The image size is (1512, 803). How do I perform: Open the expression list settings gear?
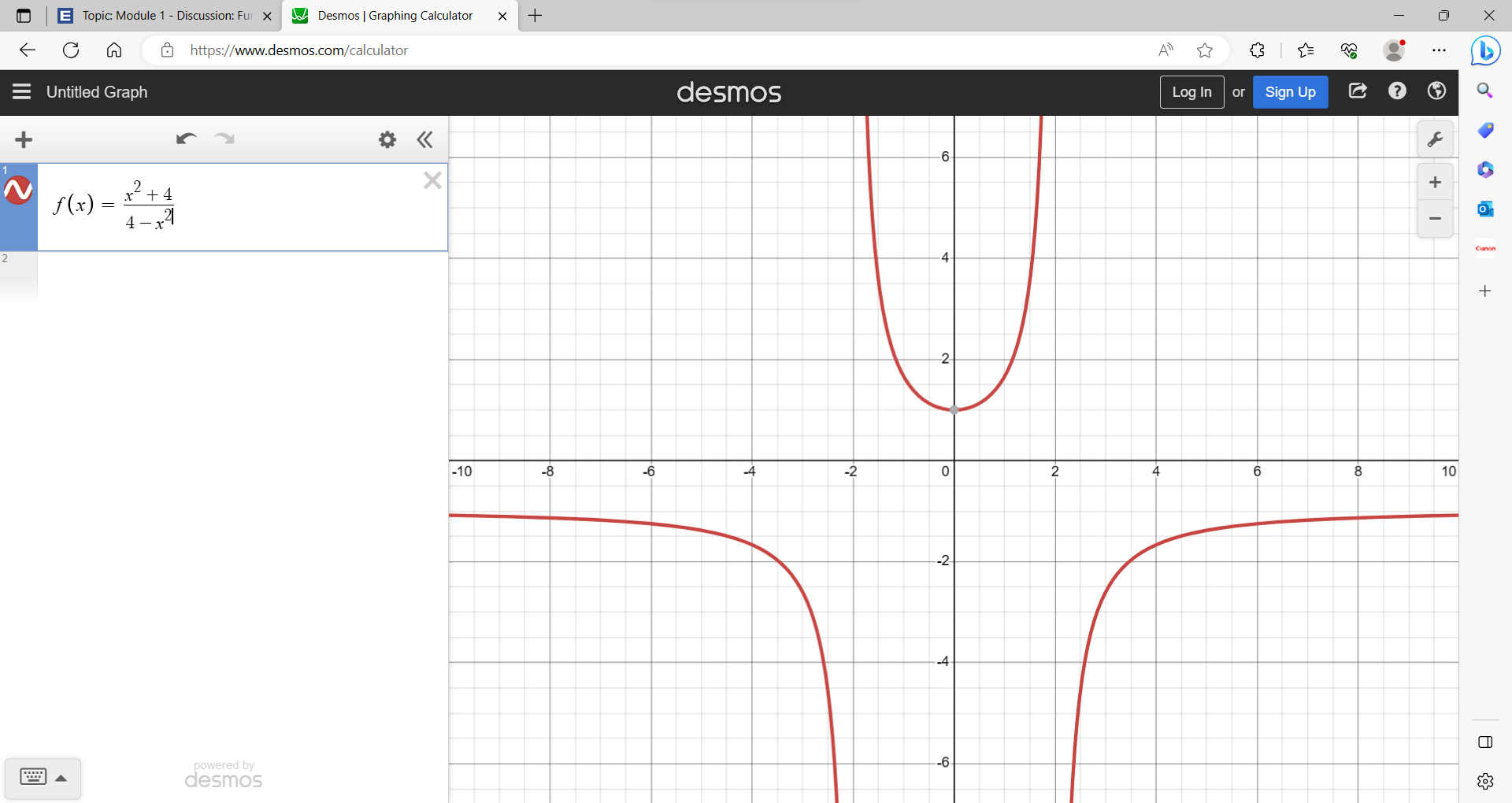tap(387, 139)
